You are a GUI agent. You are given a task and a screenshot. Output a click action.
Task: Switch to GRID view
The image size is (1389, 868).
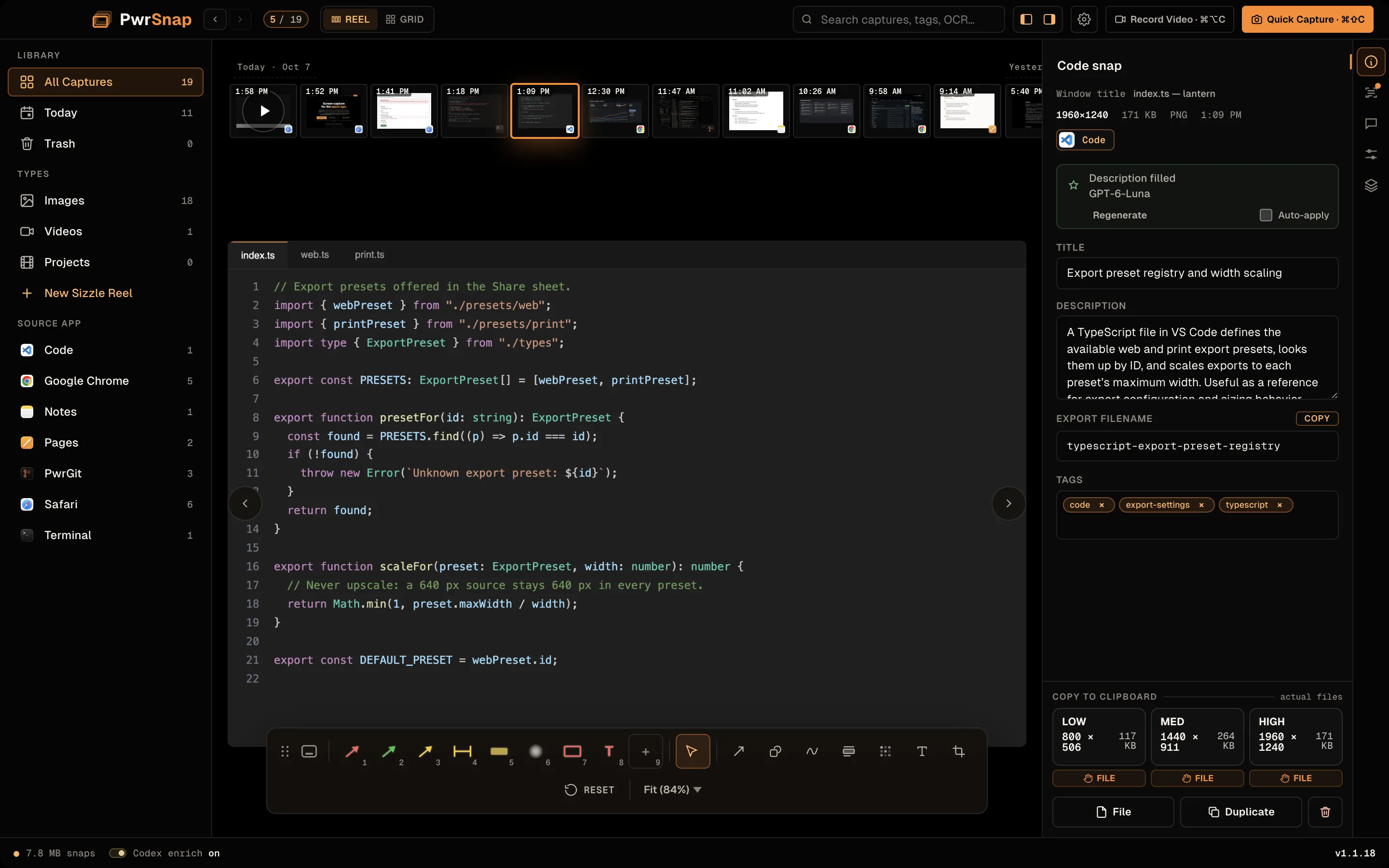pos(405,19)
